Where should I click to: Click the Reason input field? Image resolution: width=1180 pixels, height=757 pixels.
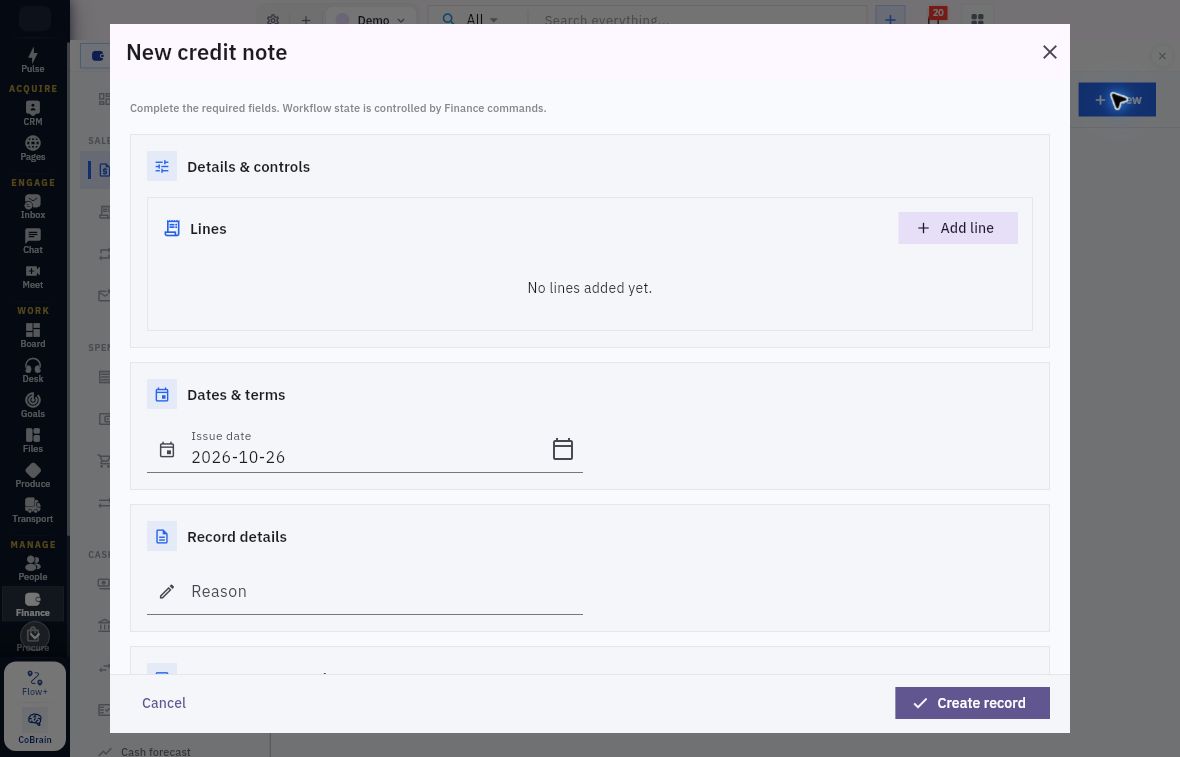(x=364, y=591)
